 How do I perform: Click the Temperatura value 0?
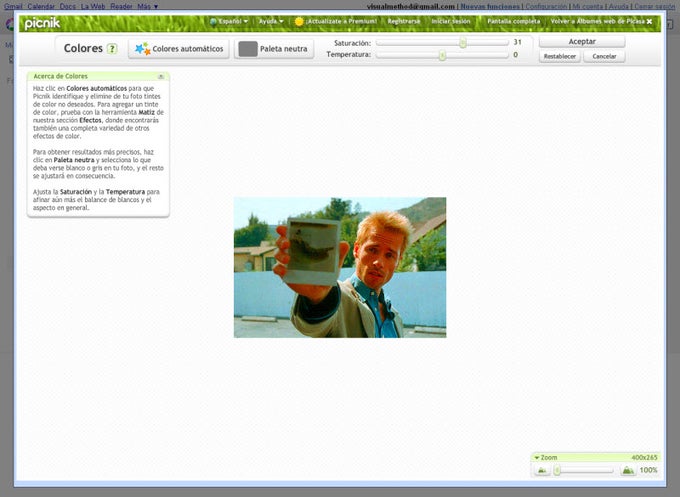(516, 55)
